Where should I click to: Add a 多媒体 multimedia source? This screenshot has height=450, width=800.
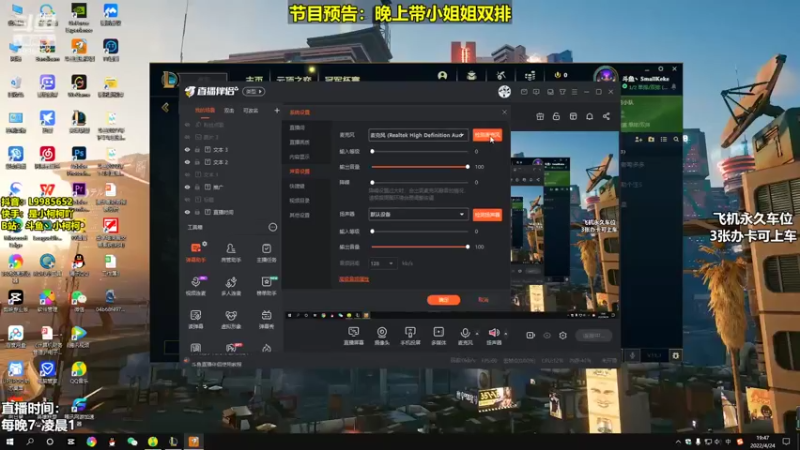point(438,336)
